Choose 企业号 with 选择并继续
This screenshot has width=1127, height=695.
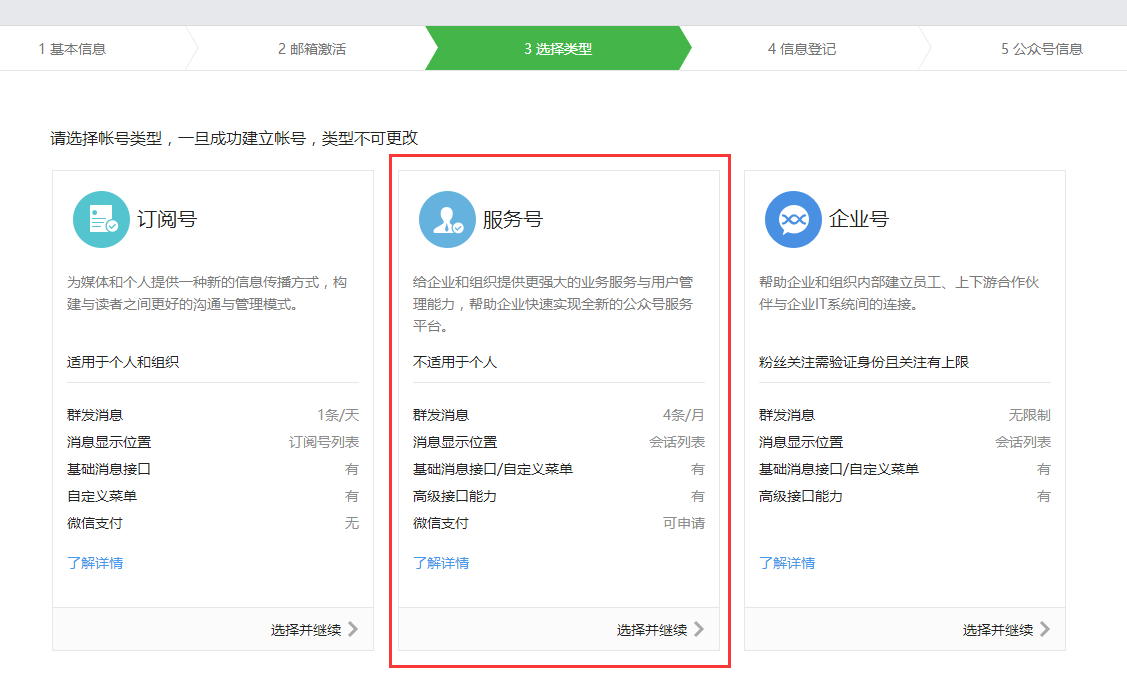click(998, 630)
